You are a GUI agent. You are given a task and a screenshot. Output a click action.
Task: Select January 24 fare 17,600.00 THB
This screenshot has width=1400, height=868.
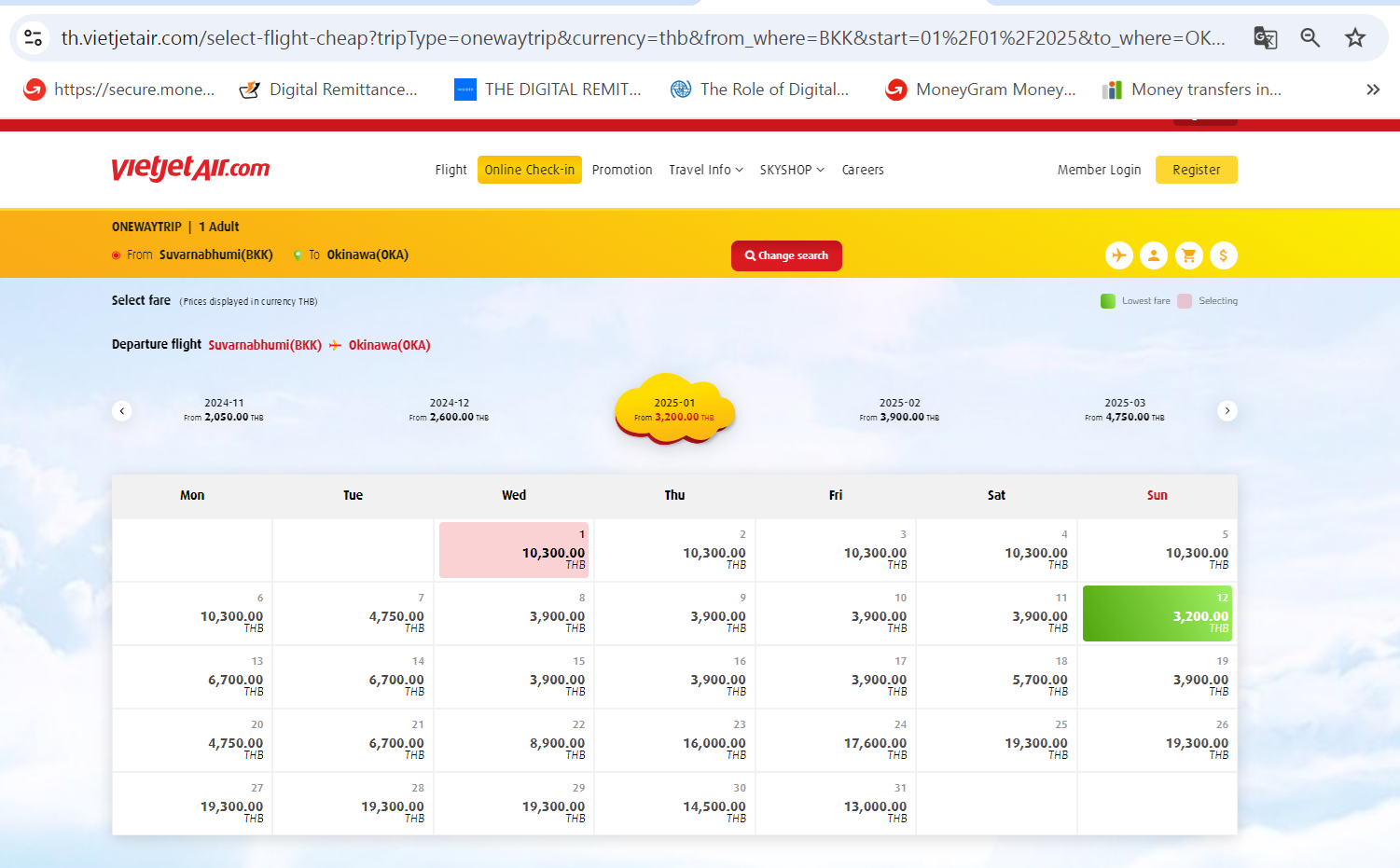[836, 740]
